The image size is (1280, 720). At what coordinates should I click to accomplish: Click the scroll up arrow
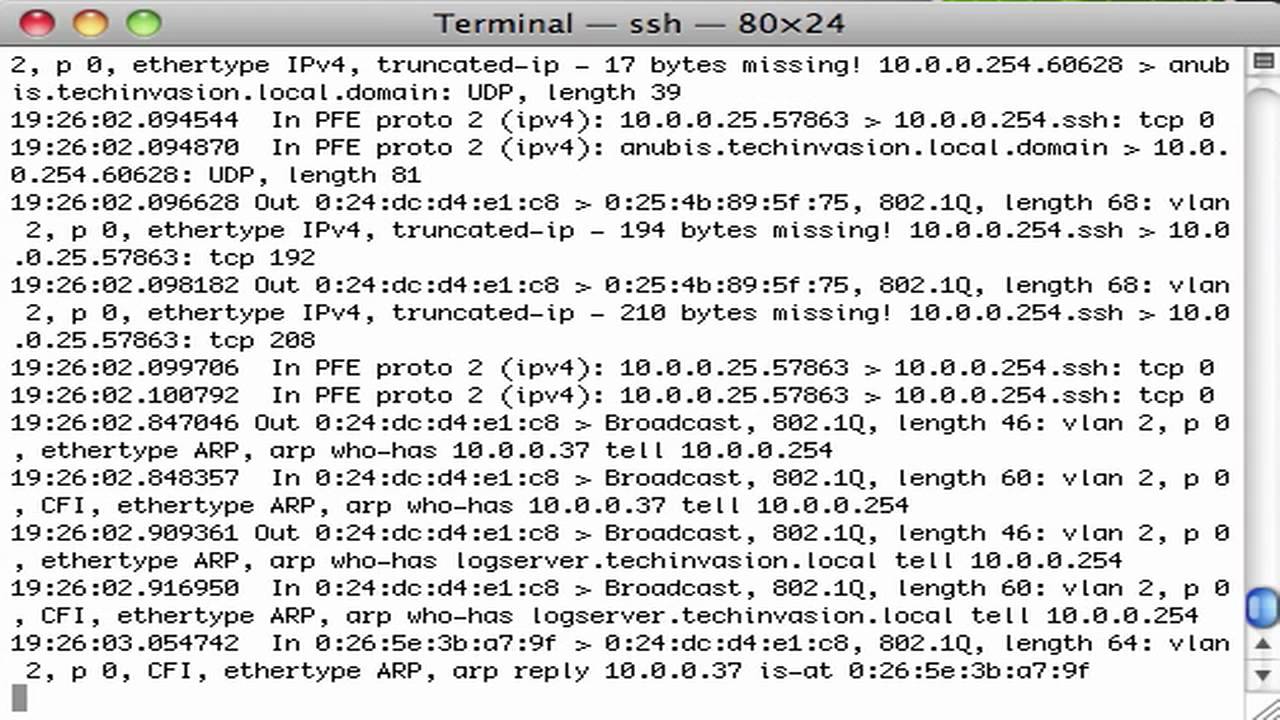1262,647
